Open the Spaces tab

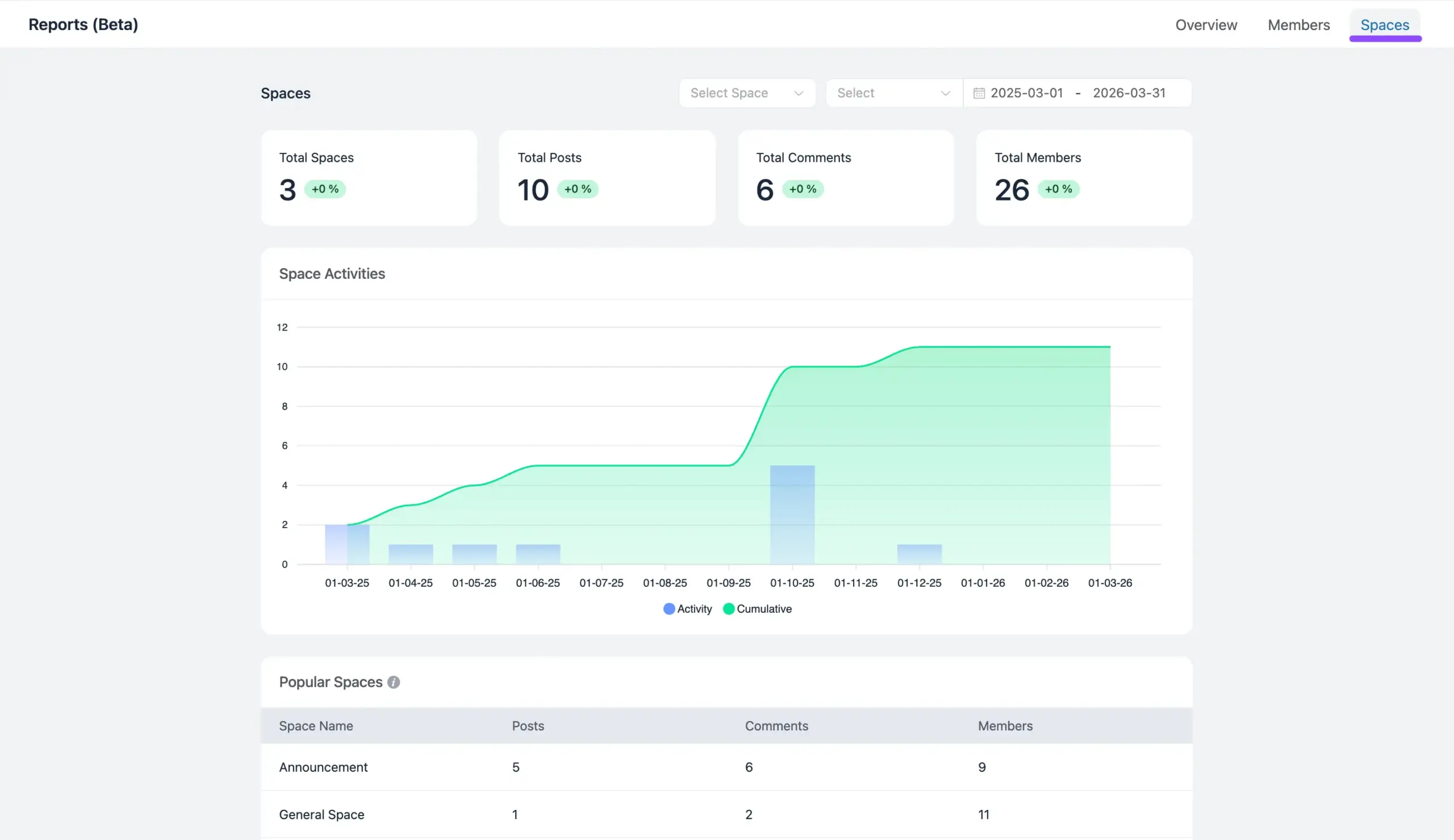pyautogui.click(x=1384, y=25)
